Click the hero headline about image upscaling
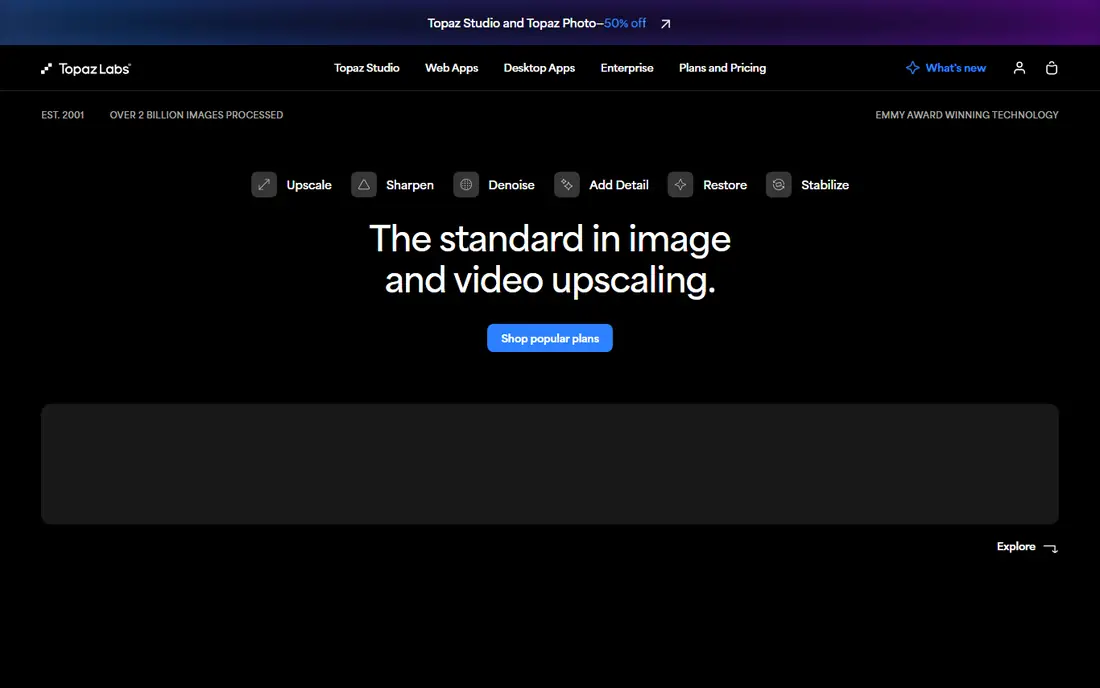 (549, 259)
